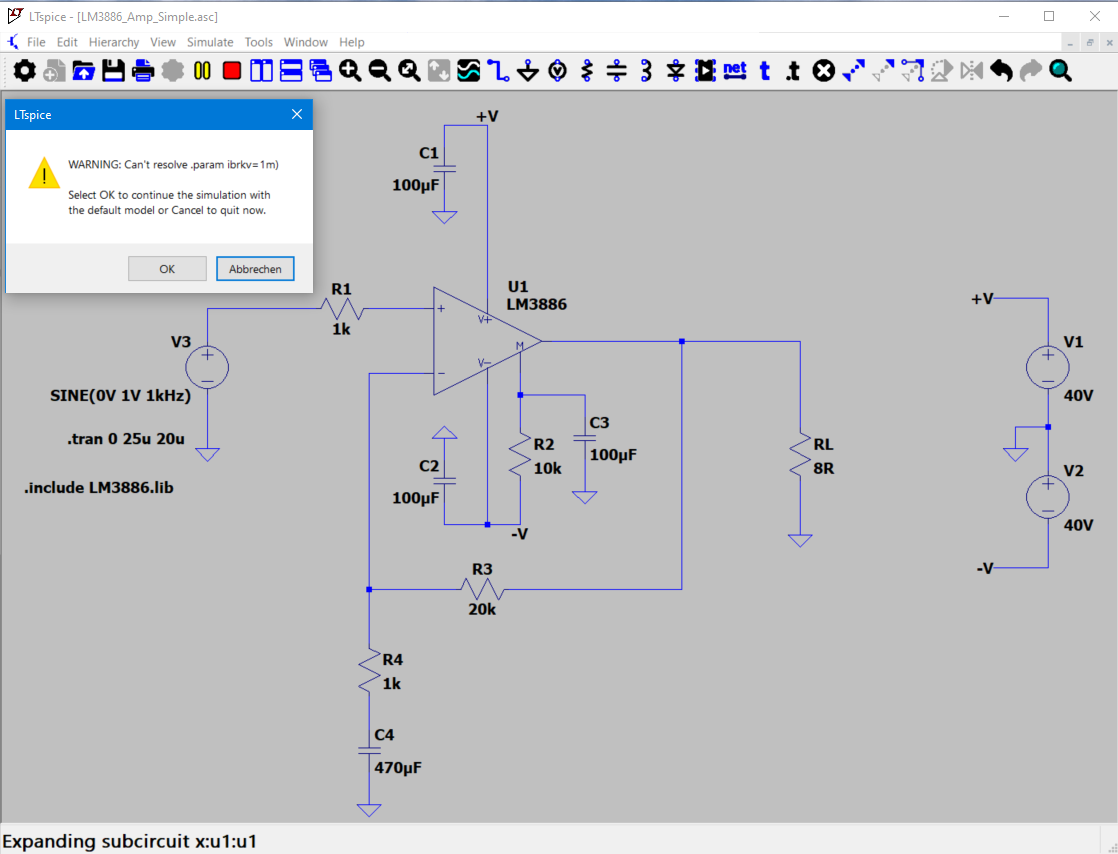Image resolution: width=1118 pixels, height=854 pixels.
Task: Close the LTspice warning dialog
Action: [297, 114]
